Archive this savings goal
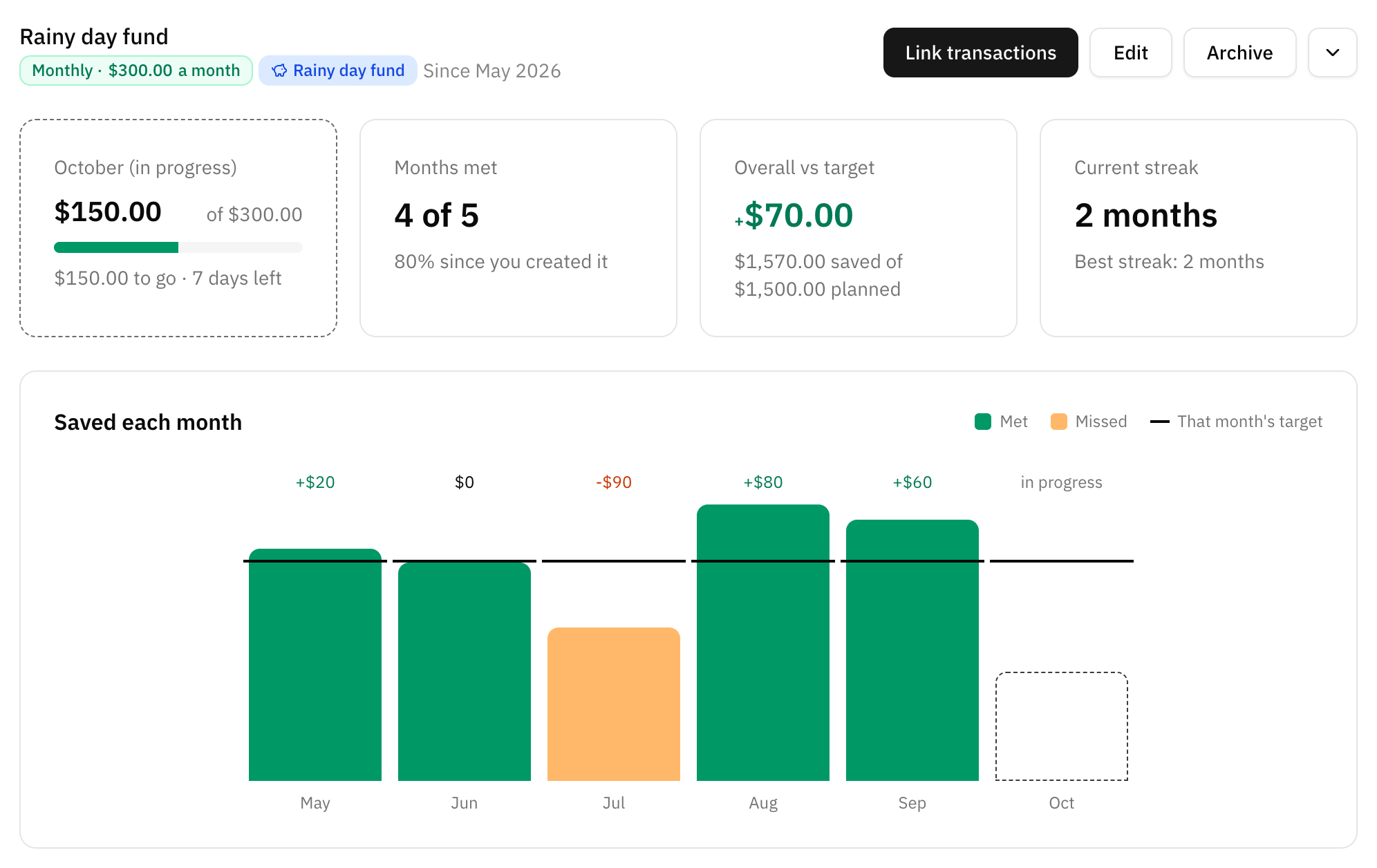The image size is (1377, 868). (x=1239, y=53)
